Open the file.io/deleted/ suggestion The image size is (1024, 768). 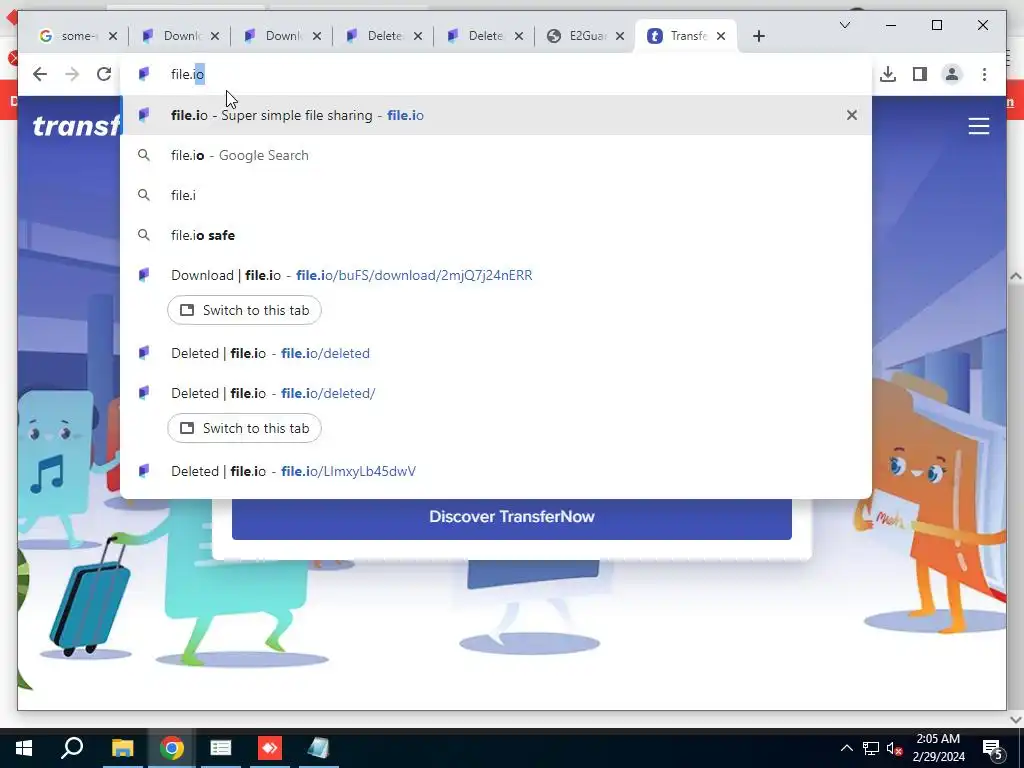tap(496, 393)
